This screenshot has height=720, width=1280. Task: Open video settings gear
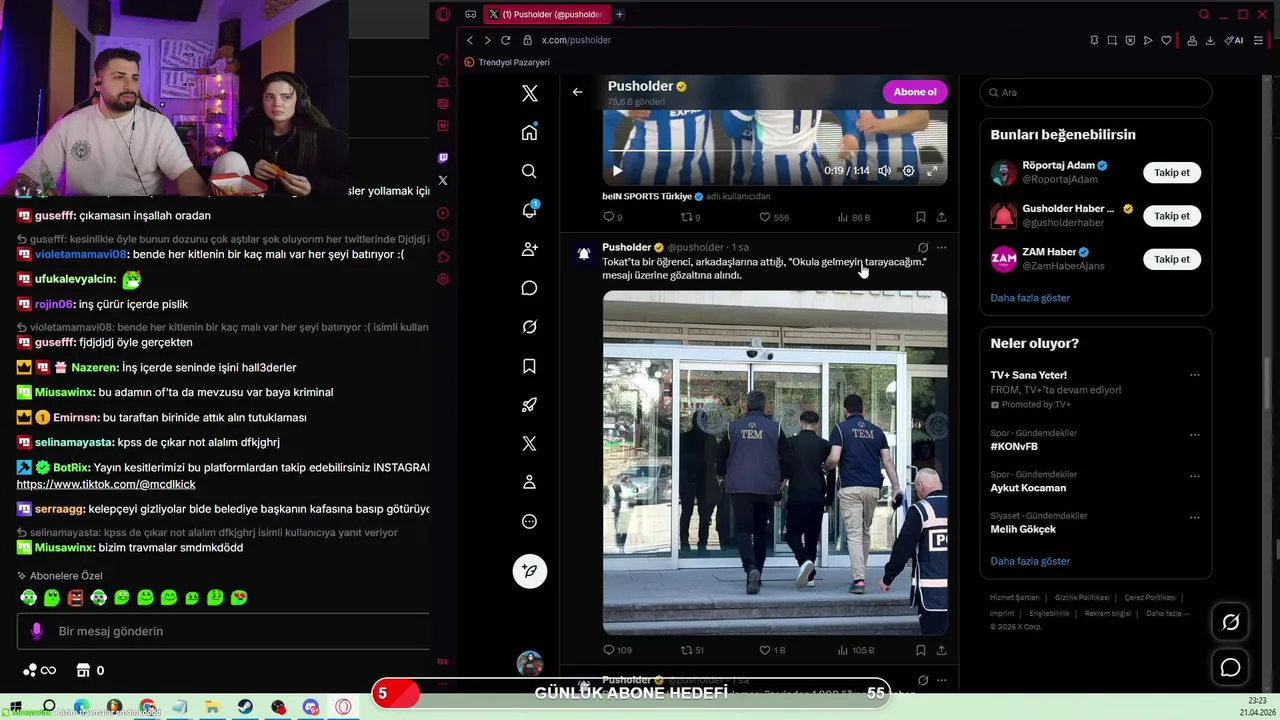click(x=908, y=171)
